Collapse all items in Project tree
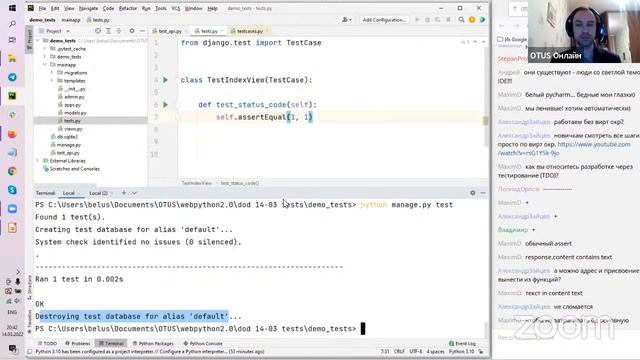This screenshot has width=640, height=360. (119, 31)
